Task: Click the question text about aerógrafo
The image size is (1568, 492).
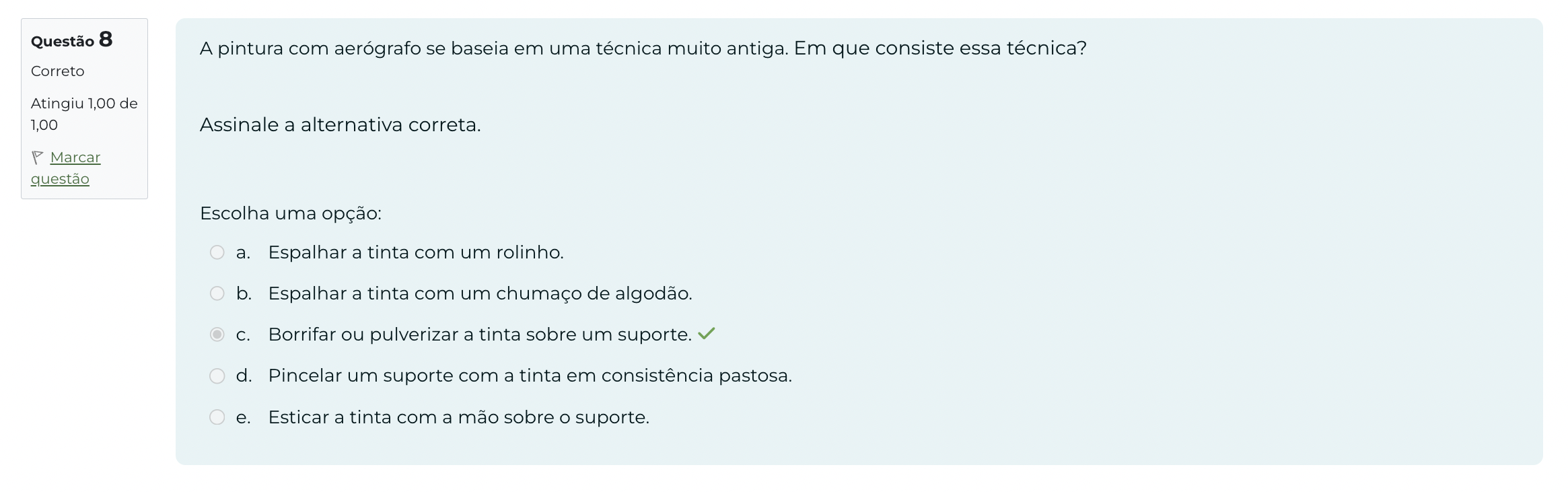Action: pos(643,48)
